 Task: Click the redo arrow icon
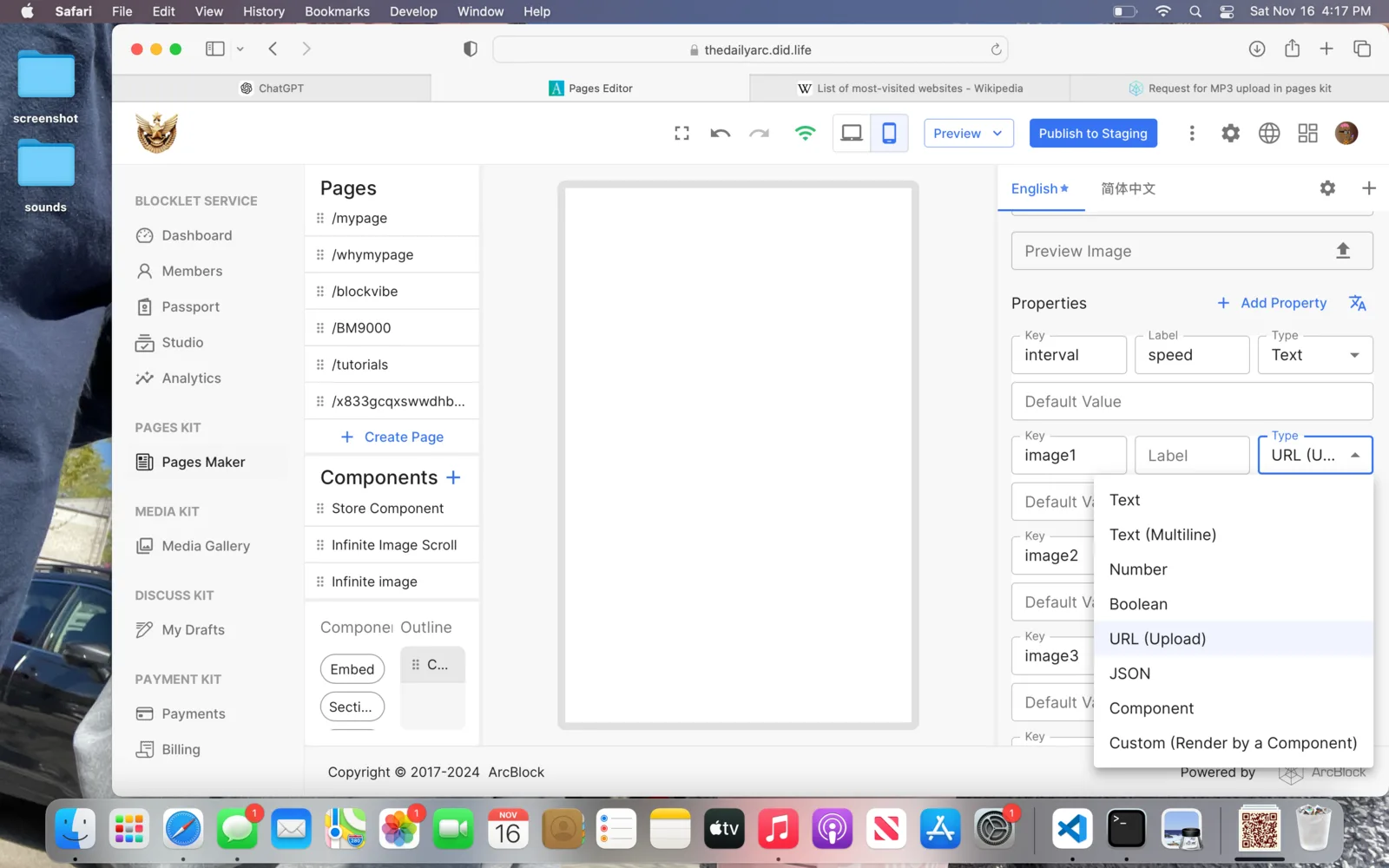pos(760,133)
